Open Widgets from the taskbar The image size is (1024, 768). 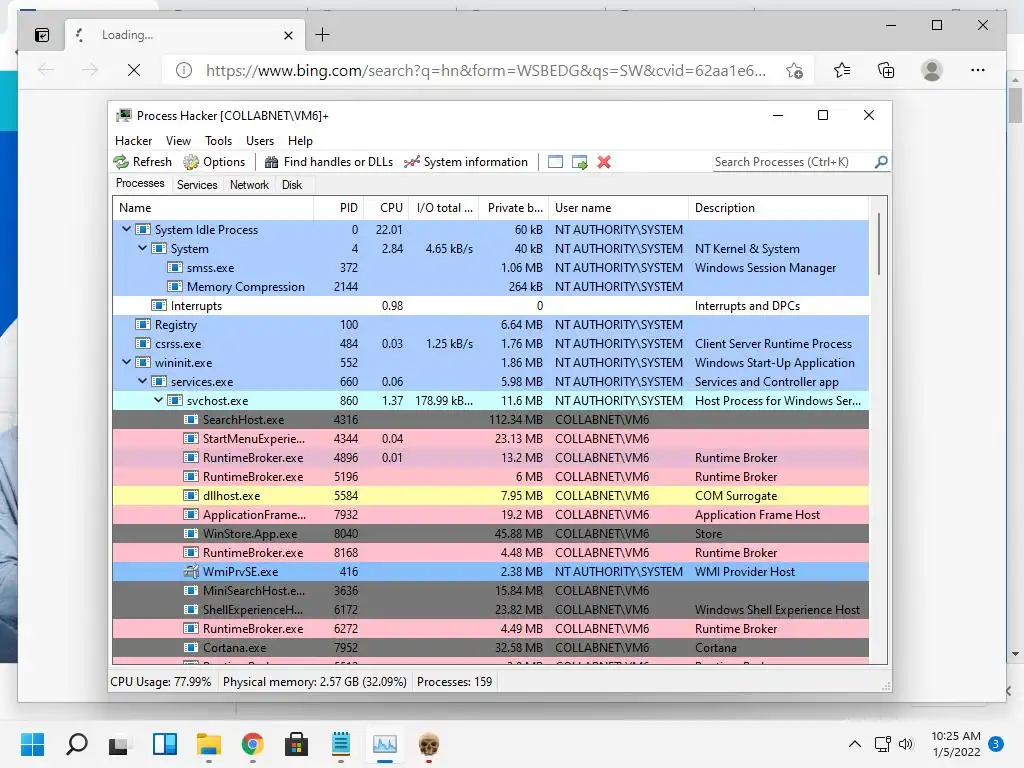point(165,744)
